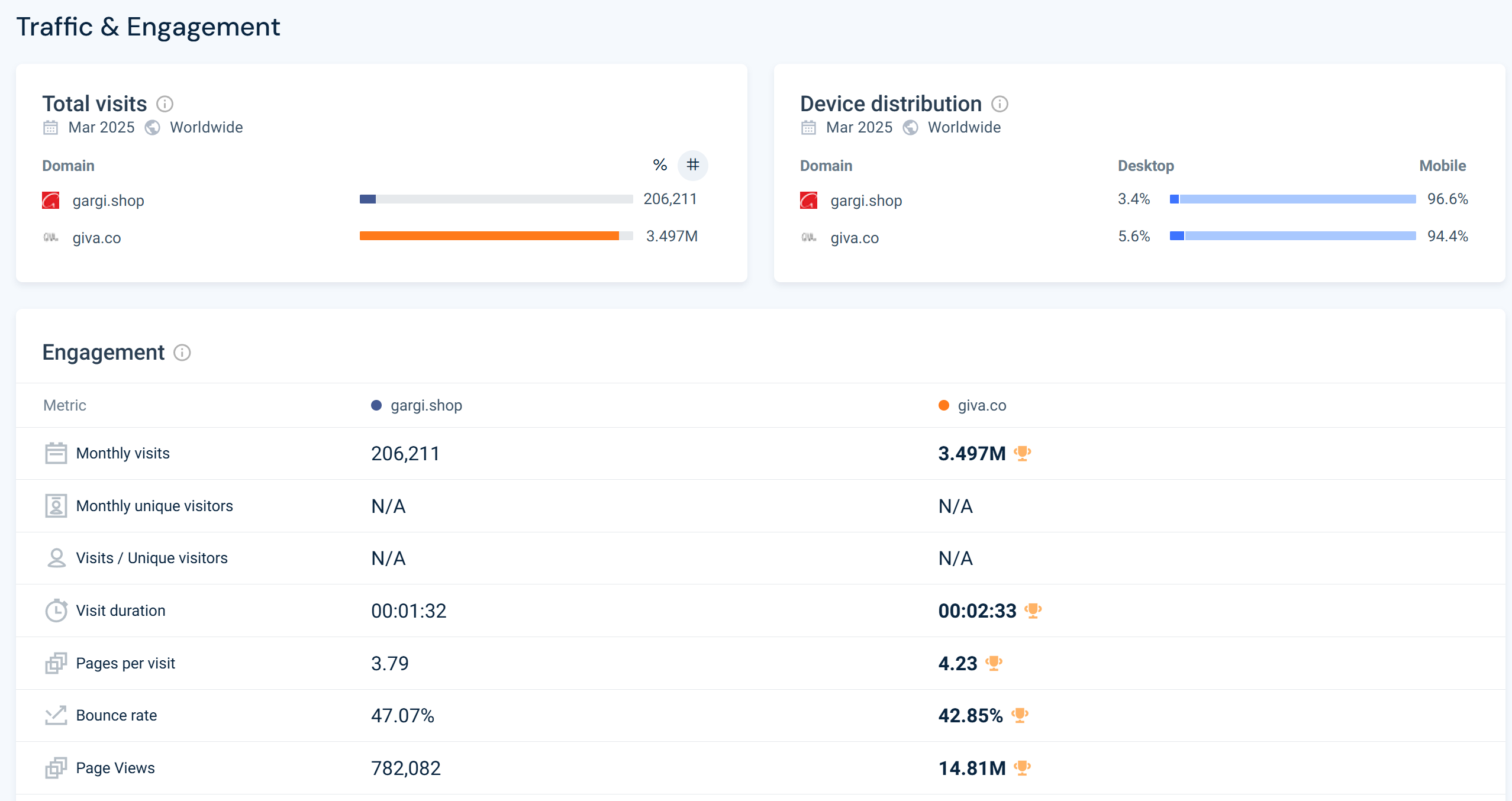Image resolution: width=1512 pixels, height=801 pixels.
Task: Click the 3.4% desktop share value
Action: (1133, 199)
